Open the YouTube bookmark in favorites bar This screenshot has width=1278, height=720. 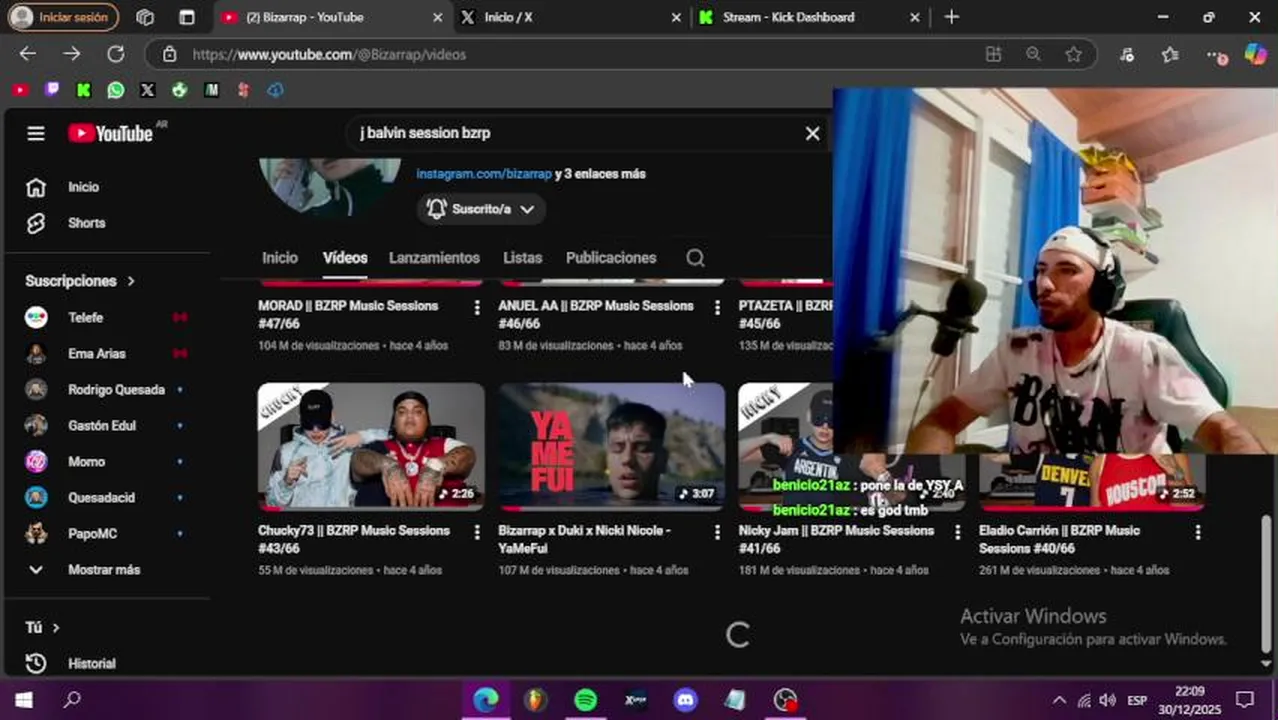click(20, 90)
